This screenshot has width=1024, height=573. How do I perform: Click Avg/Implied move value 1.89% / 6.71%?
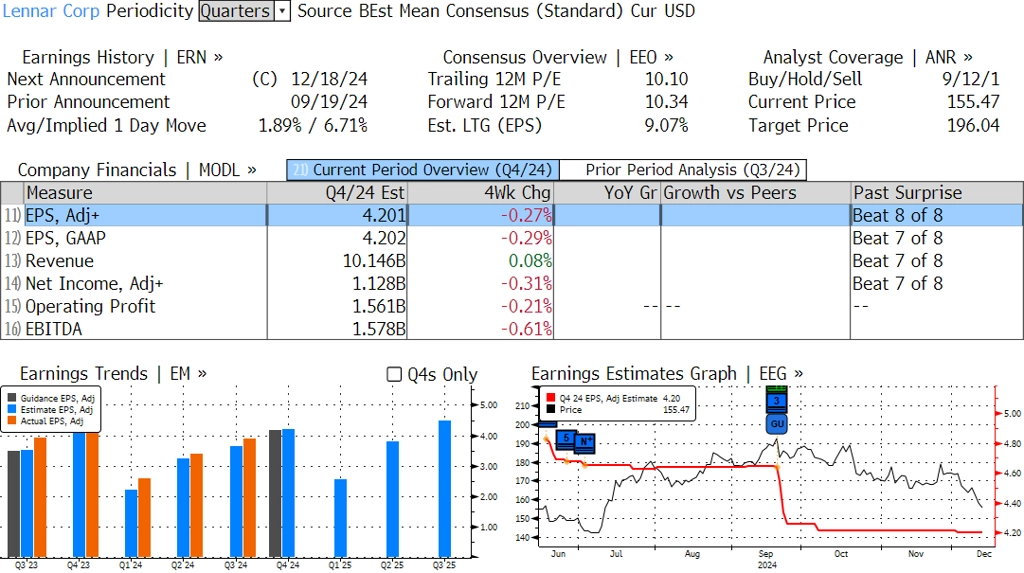(313, 125)
